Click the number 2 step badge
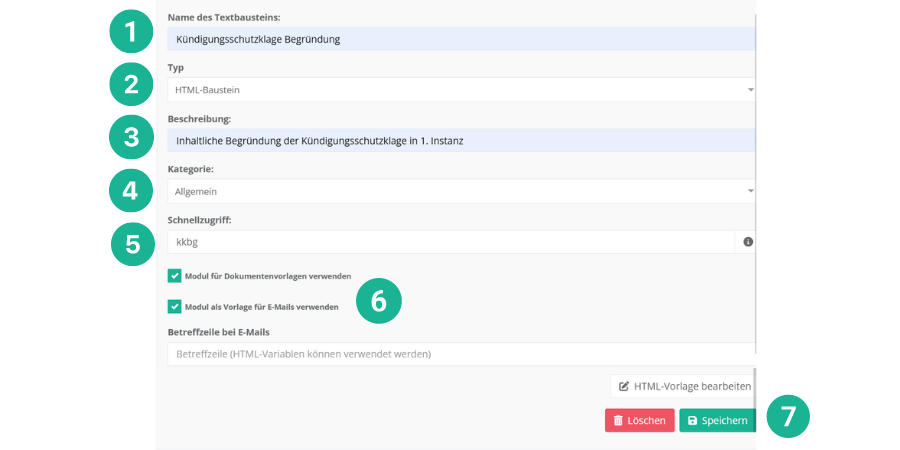The image size is (900, 450). click(131, 84)
